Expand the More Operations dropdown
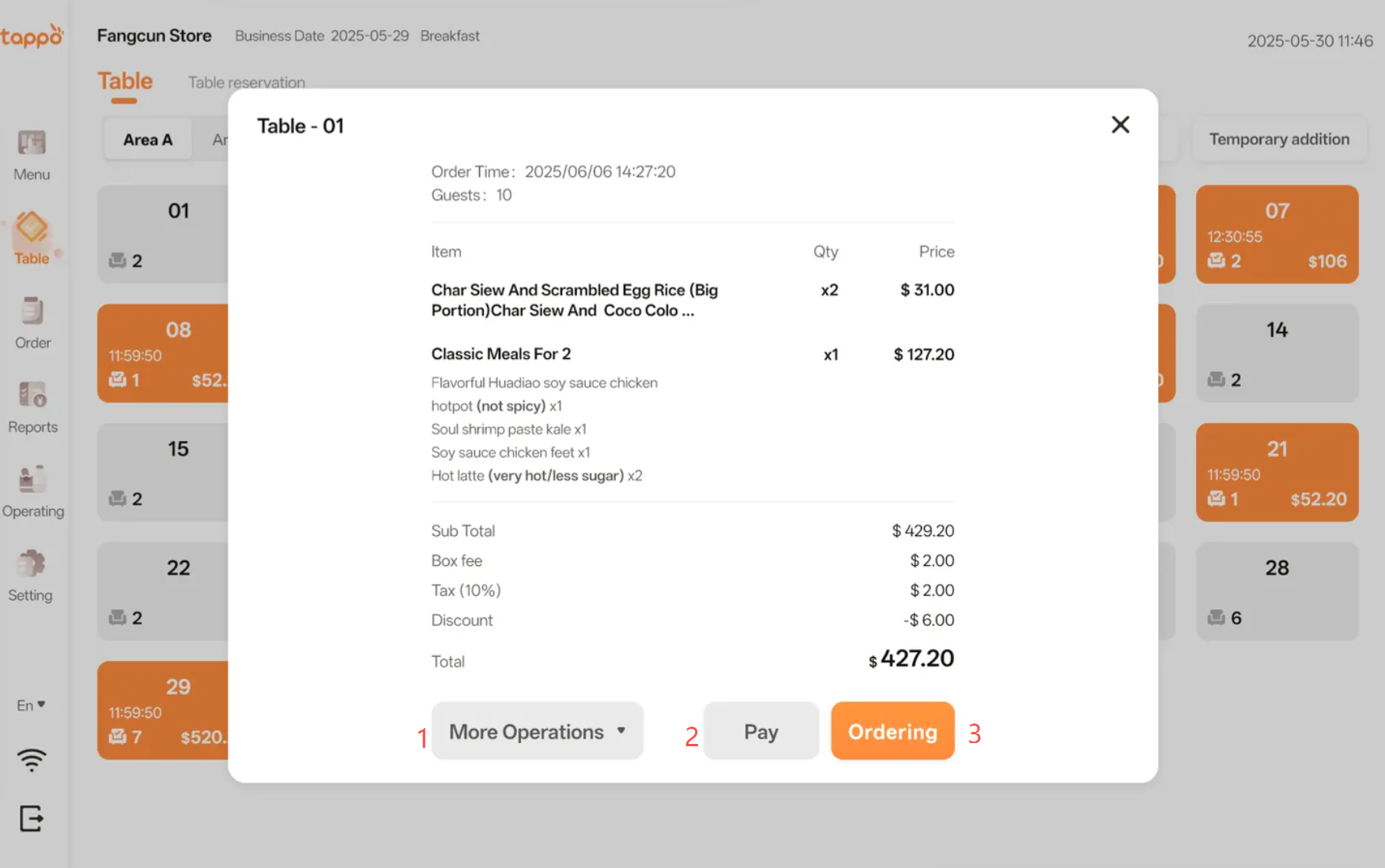 537,731
